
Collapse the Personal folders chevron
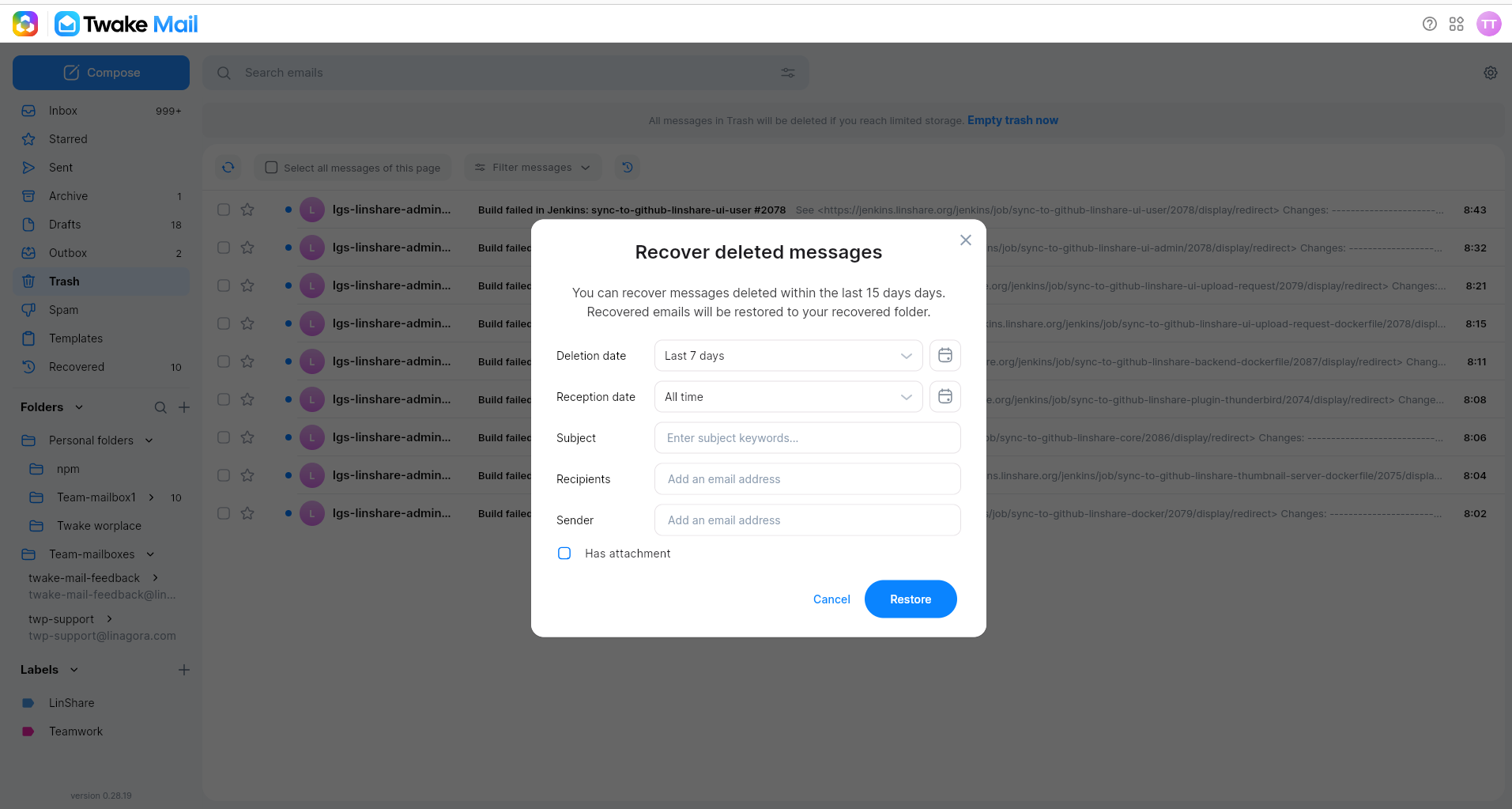pos(149,440)
